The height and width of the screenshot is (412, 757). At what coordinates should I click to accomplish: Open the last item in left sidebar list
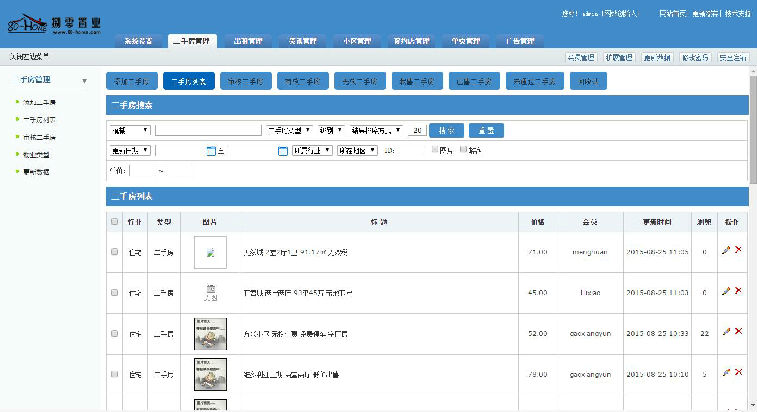36,171
